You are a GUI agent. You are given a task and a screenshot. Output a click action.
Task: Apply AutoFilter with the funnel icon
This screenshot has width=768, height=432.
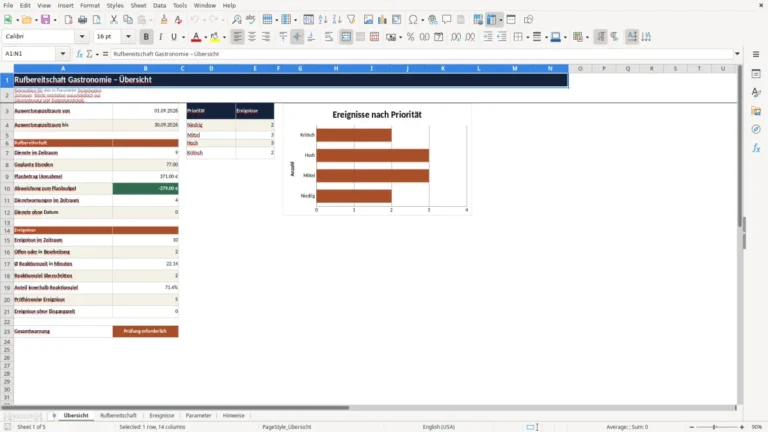point(351,20)
